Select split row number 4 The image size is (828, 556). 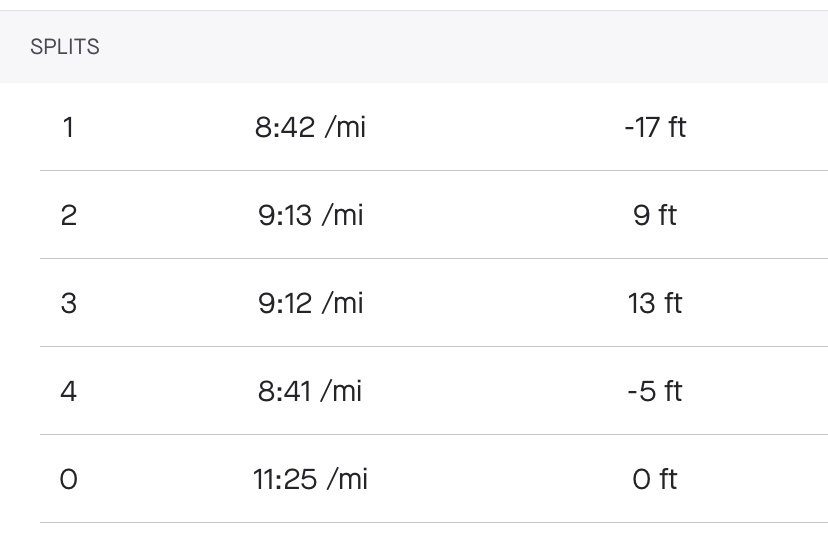[x=68, y=391]
